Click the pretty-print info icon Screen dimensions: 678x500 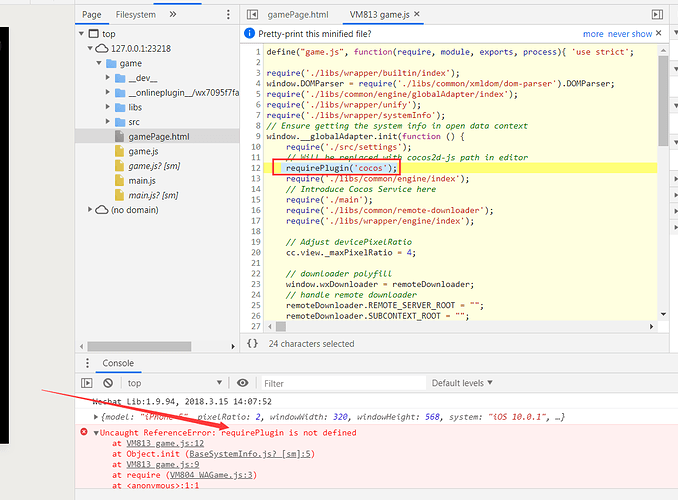click(x=249, y=33)
